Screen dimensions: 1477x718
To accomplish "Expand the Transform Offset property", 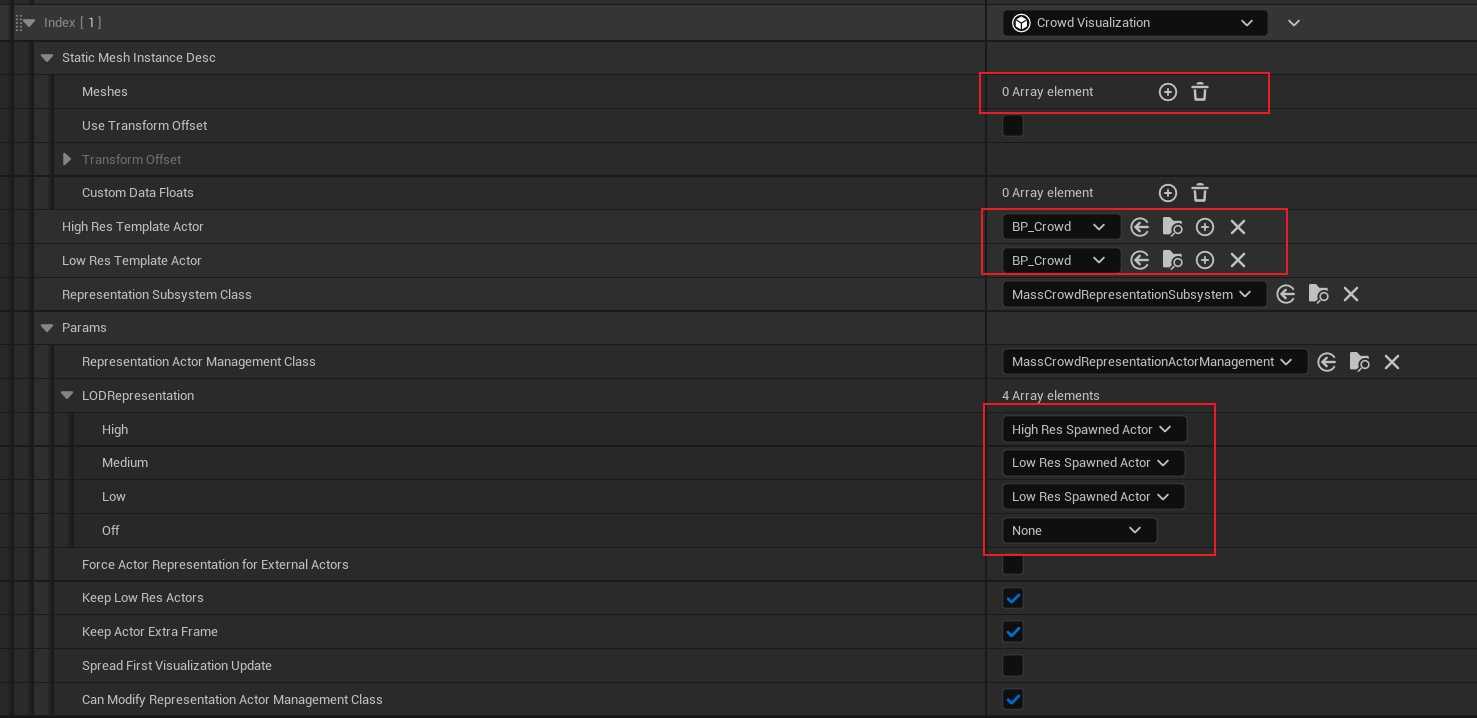I will 67,160.
